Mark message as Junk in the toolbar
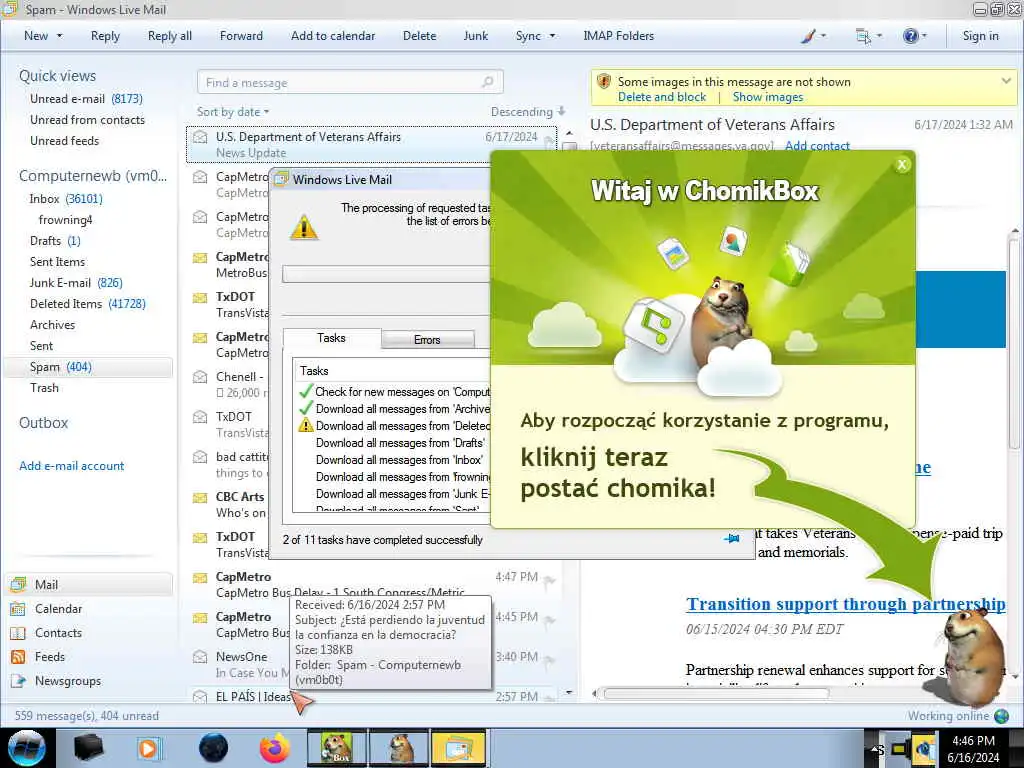 [x=475, y=36]
